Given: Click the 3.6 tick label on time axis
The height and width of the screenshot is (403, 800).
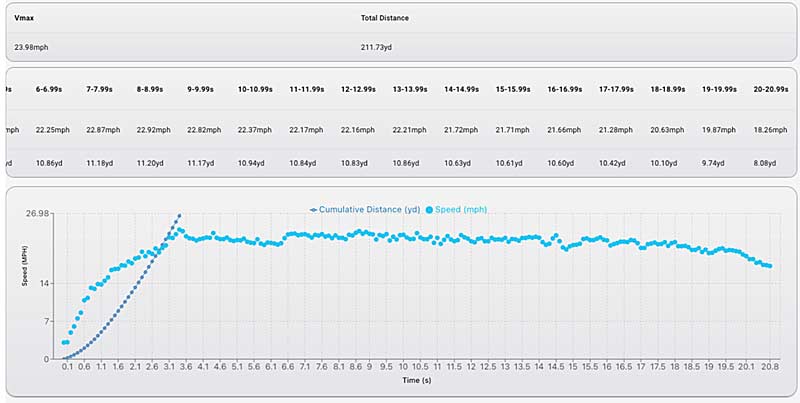Looking at the screenshot, I should [187, 367].
